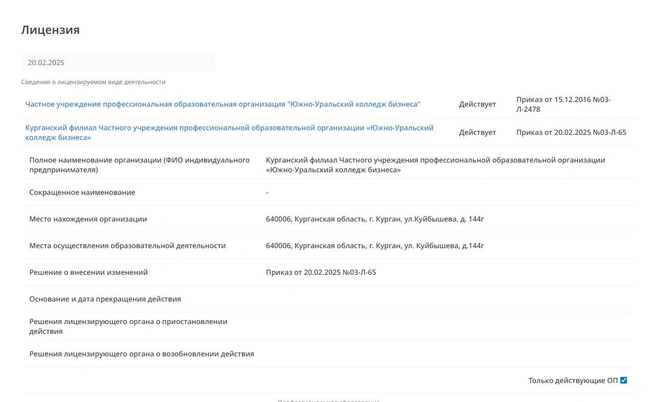Open the date field showing 20.02.2025
This screenshot has width=656, height=402.
tap(118, 63)
